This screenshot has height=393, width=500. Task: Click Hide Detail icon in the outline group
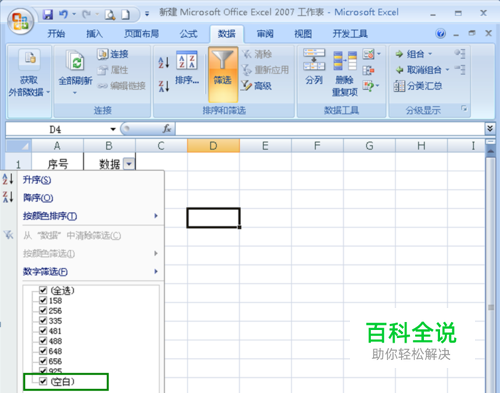click(460, 70)
